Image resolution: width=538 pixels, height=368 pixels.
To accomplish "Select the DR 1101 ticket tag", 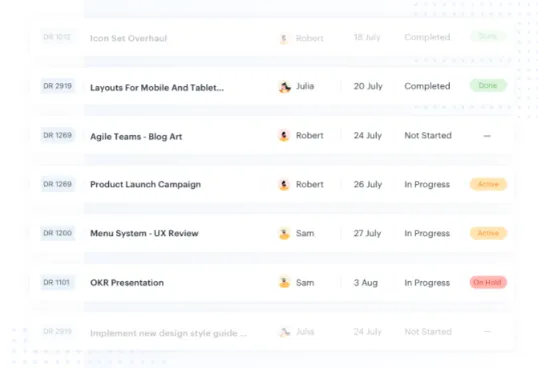I will 57,282.
